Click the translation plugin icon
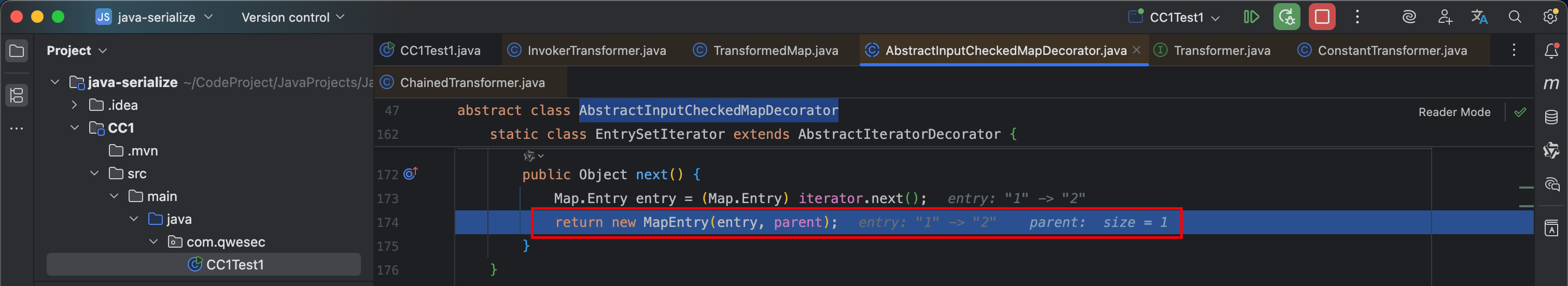Viewport: 1568px width, 286px height. 1479,17
